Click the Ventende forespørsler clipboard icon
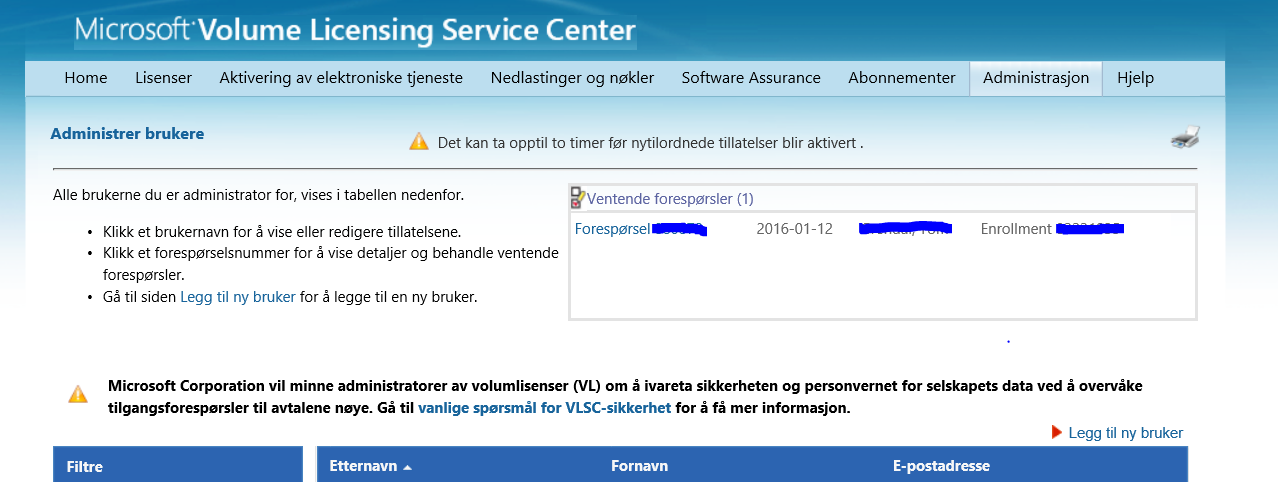Image resolution: width=1278 pixels, height=482 pixels. [x=577, y=198]
